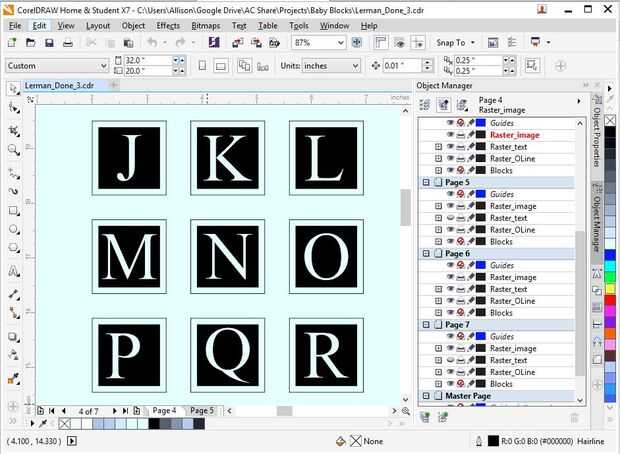620x454 pixels.
Task: Select the Parallel Dimension tool
Action: click(14, 294)
